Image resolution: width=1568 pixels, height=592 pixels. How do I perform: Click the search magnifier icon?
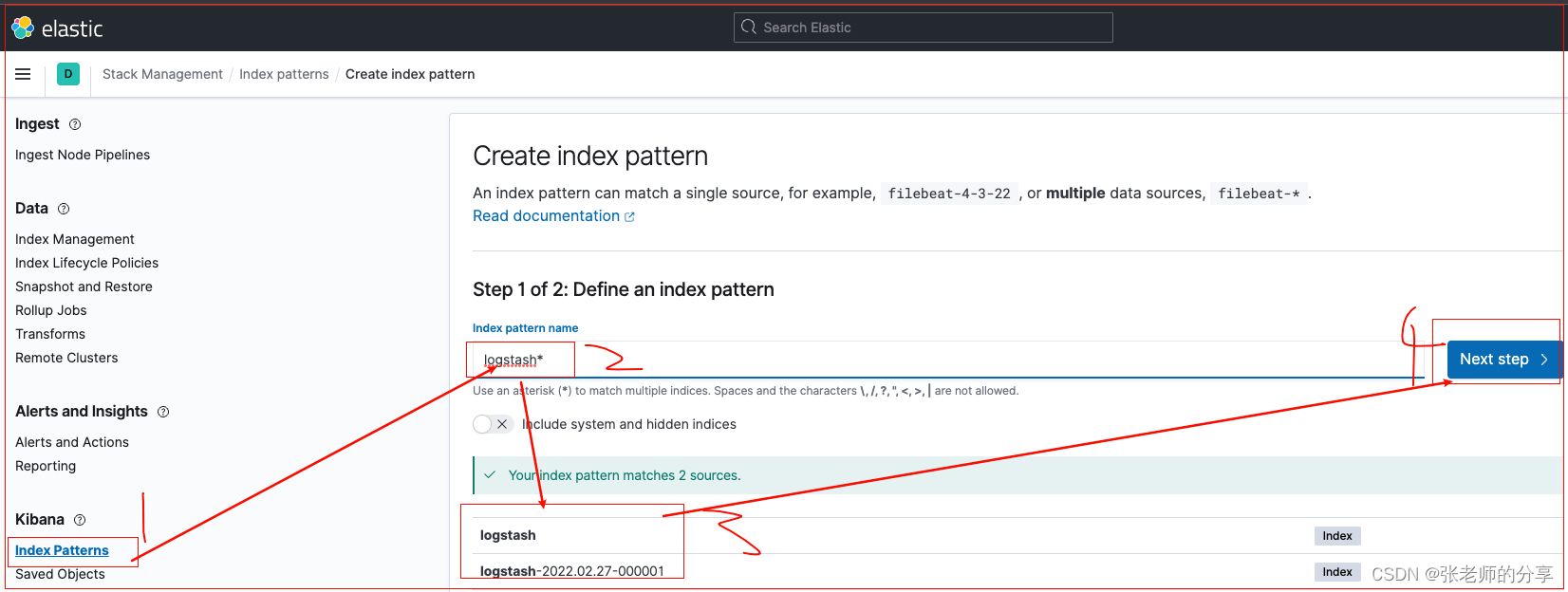tap(749, 28)
